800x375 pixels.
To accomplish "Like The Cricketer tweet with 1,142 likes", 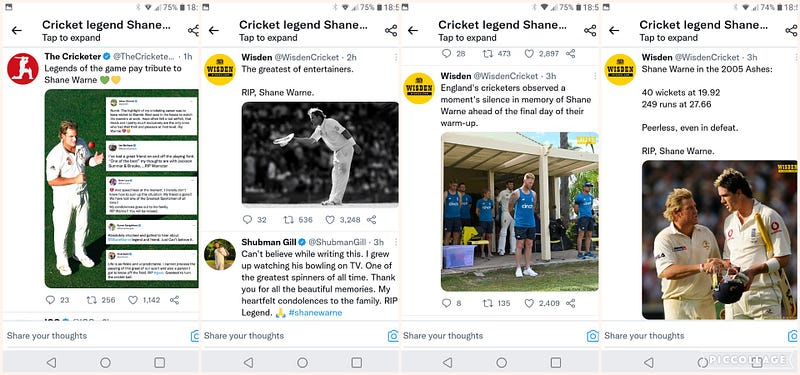I will 133,300.
